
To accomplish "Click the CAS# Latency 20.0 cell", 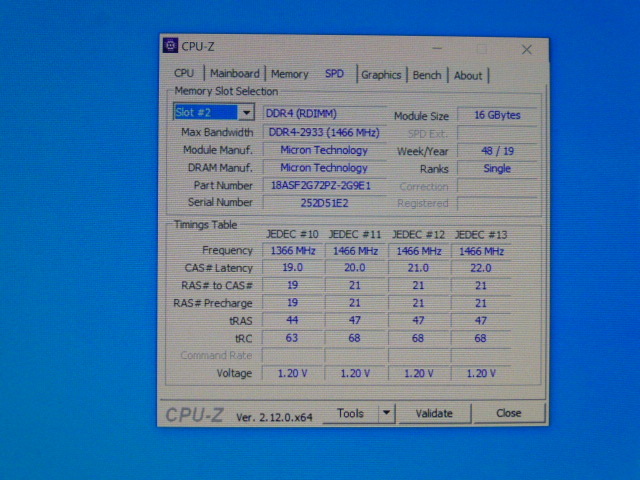I will [355, 268].
